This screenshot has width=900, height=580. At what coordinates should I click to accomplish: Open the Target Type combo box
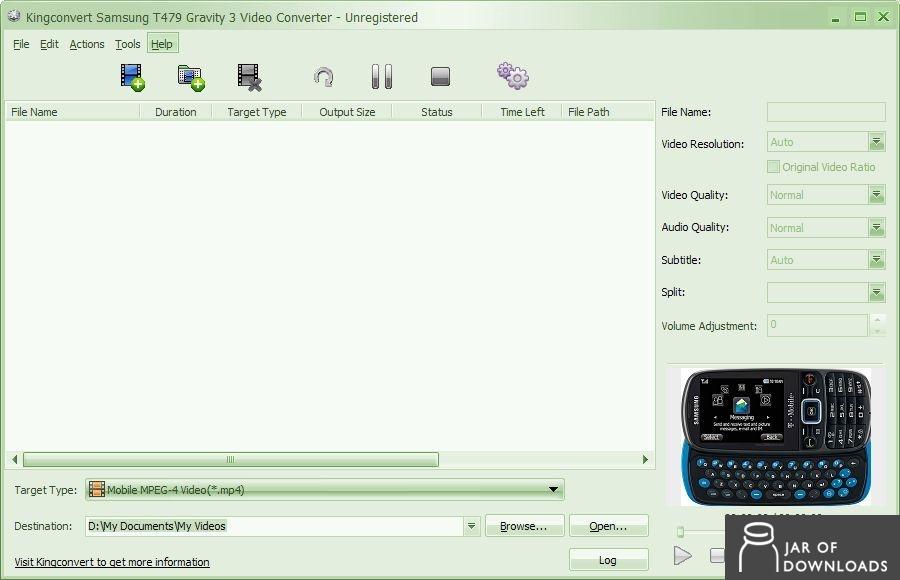[325, 490]
